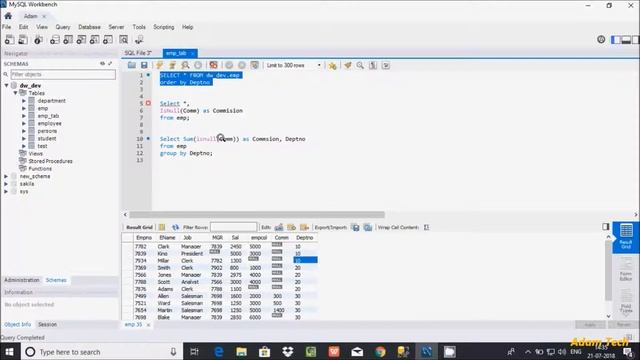Switch to the Session tab
The width and height of the screenshot is (640, 360).
[x=47, y=324]
